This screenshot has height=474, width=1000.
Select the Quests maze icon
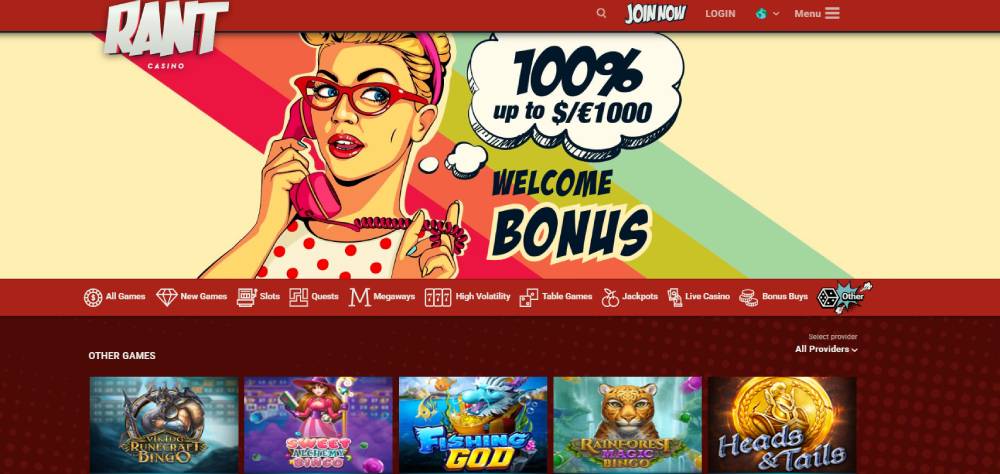pyautogui.click(x=298, y=297)
